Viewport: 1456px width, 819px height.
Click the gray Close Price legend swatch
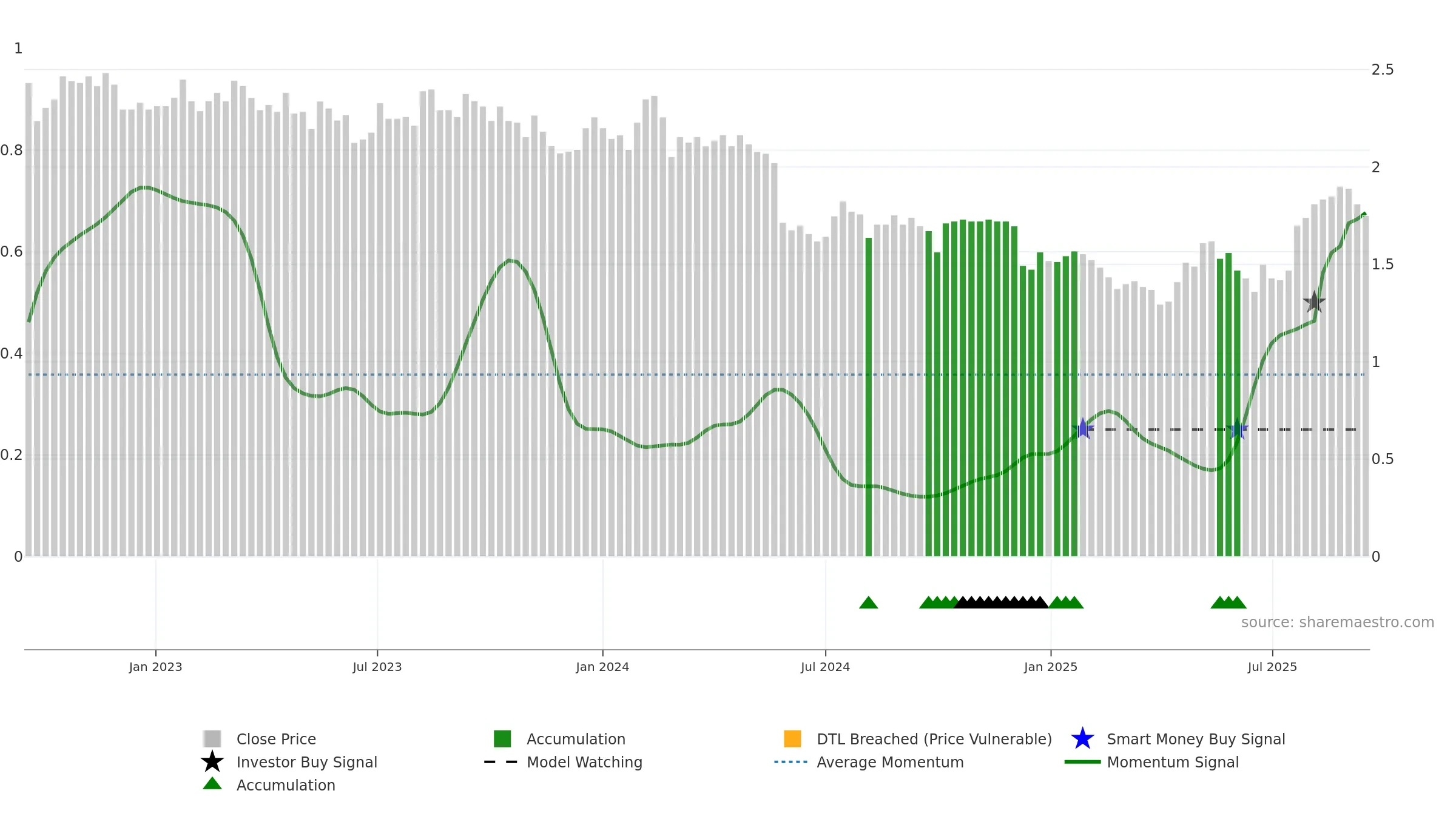tap(212, 738)
